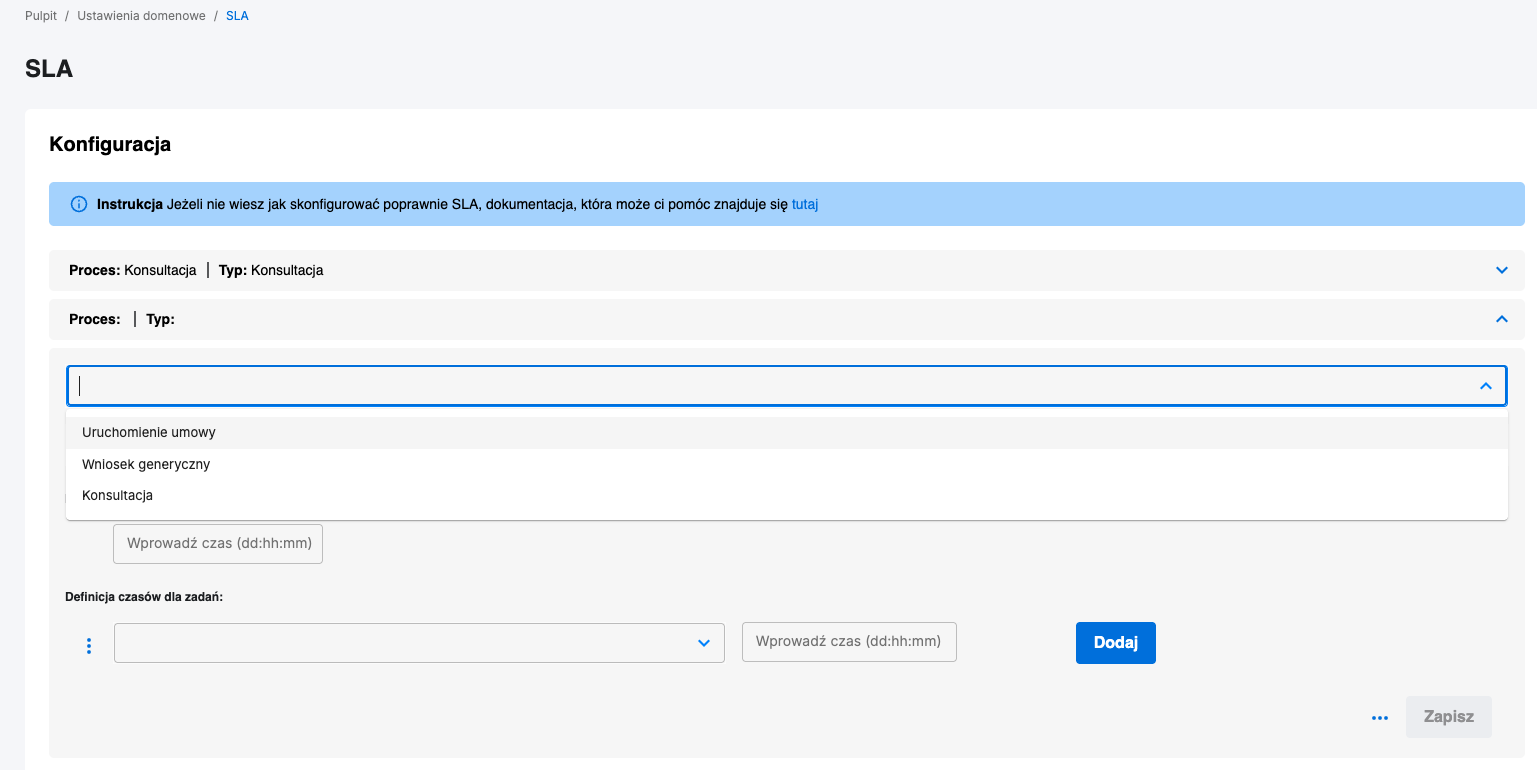The width and height of the screenshot is (1537, 770).
Task: Expand the Konsultacja process section using its chevron
Action: [x=1501, y=270]
